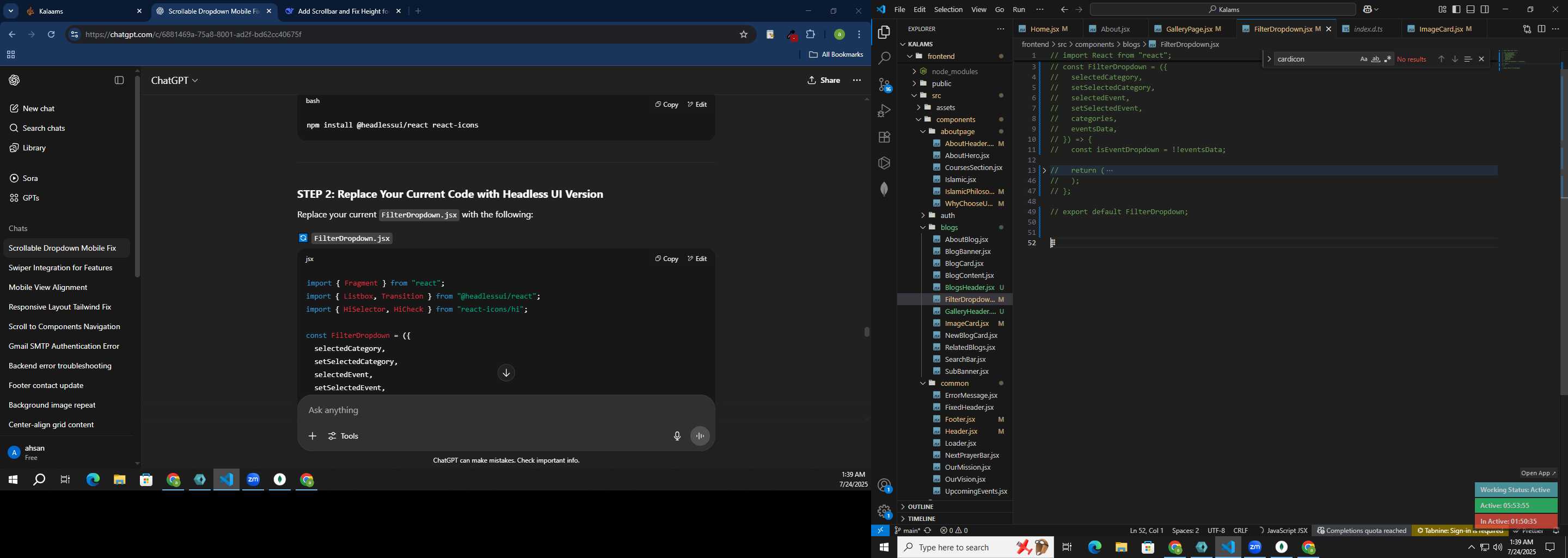Click scroll-to-bottom arrow in ChatGPT chat
This screenshot has height=558, width=1568.
tap(506, 373)
